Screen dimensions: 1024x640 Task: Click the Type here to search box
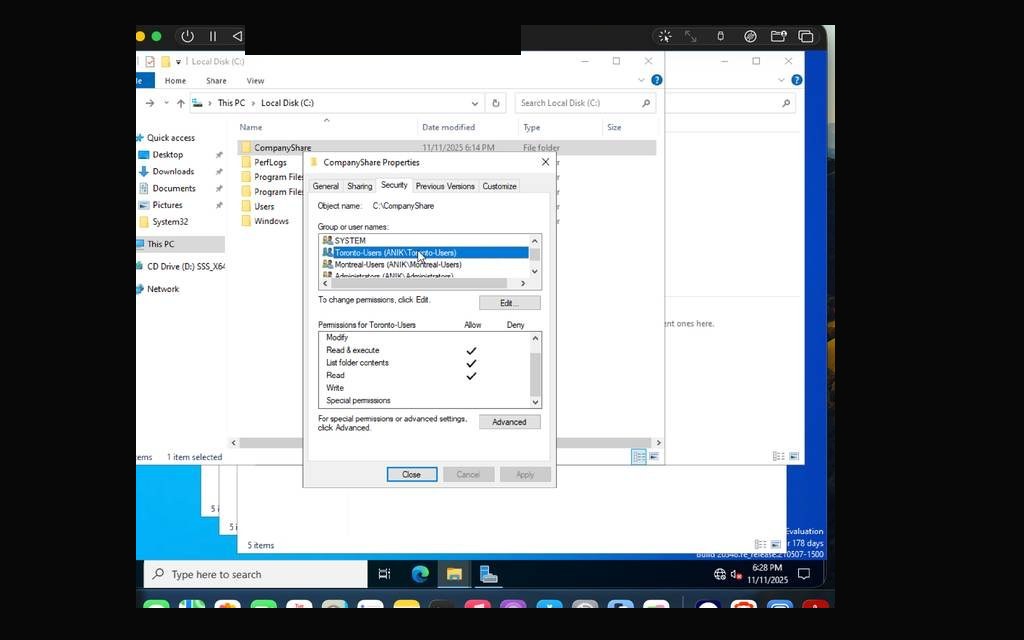[255, 575]
